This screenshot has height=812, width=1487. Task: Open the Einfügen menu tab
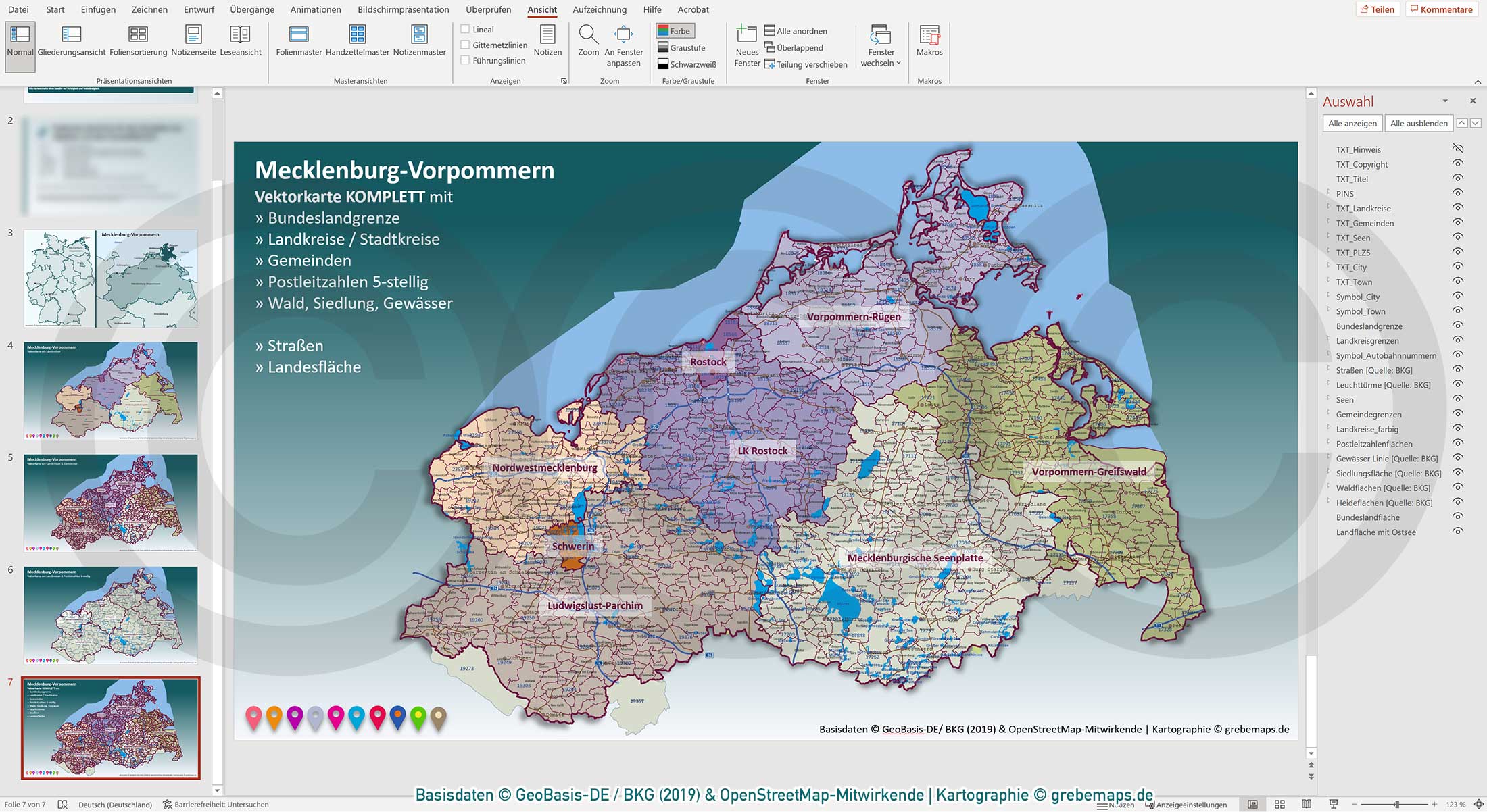[97, 9]
